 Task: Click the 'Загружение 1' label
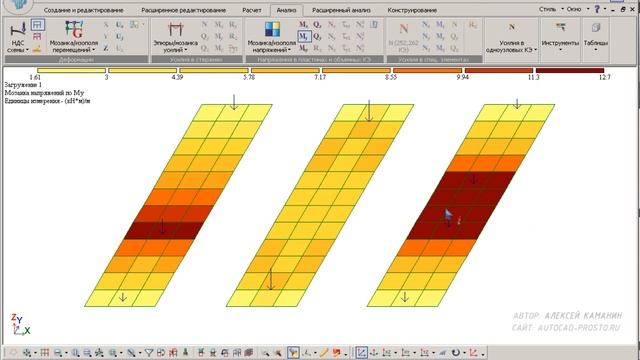pyautogui.click(x=23, y=85)
